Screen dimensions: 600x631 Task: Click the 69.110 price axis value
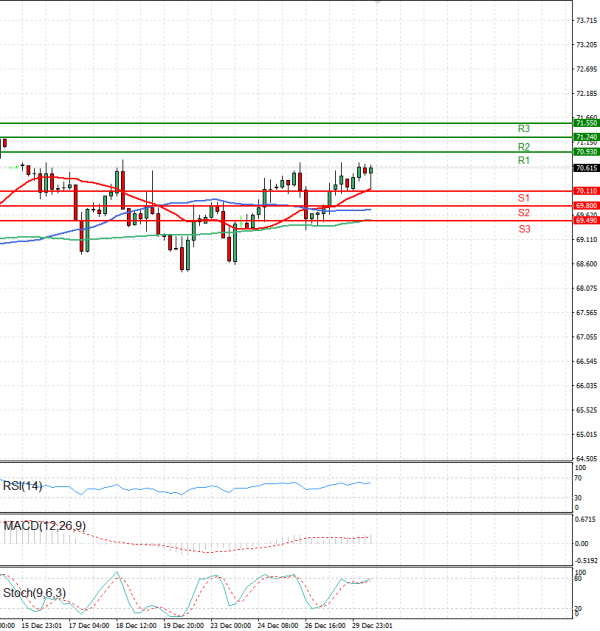586,240
